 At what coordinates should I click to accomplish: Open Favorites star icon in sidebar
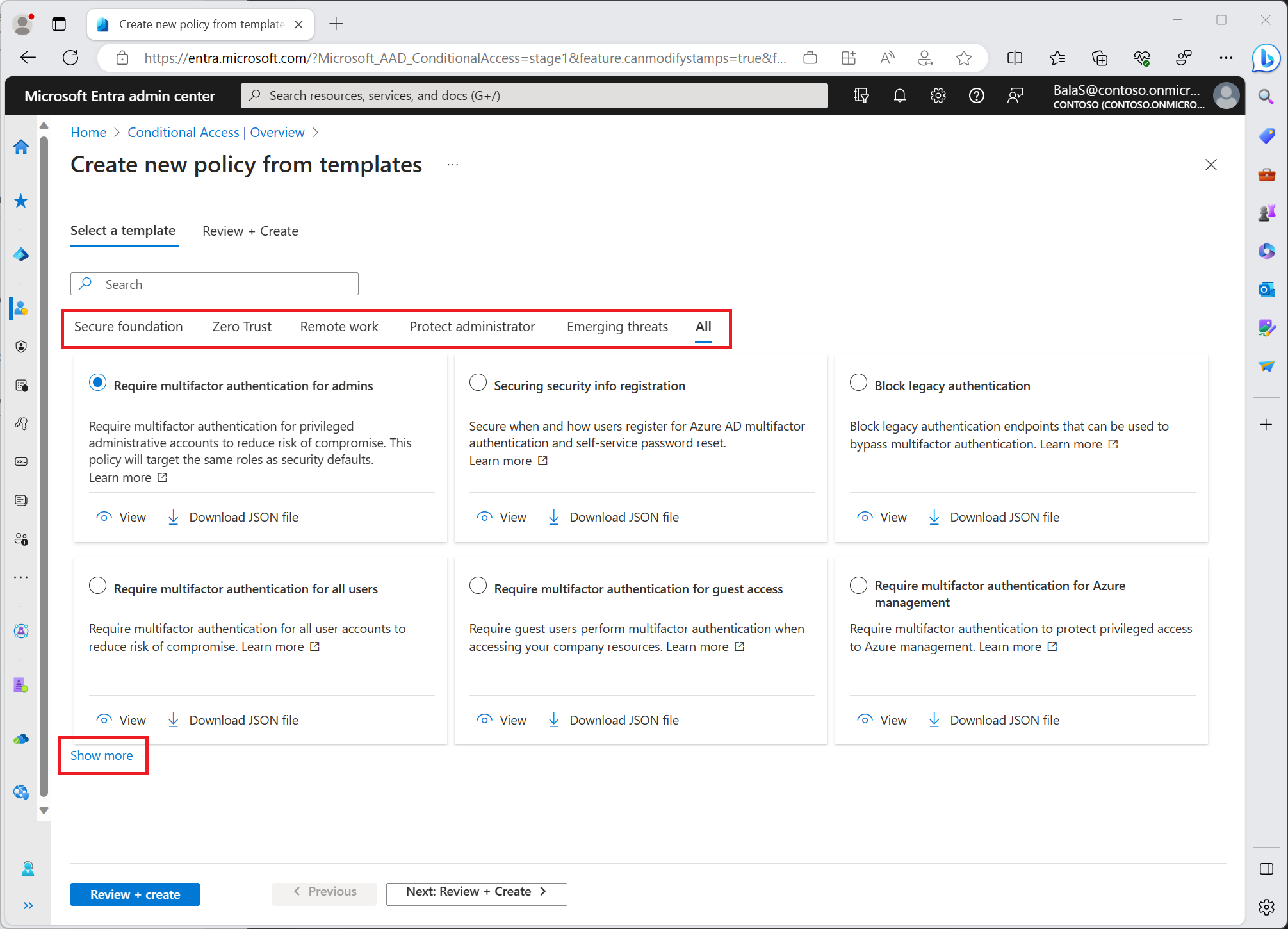[x=21, y=201]
